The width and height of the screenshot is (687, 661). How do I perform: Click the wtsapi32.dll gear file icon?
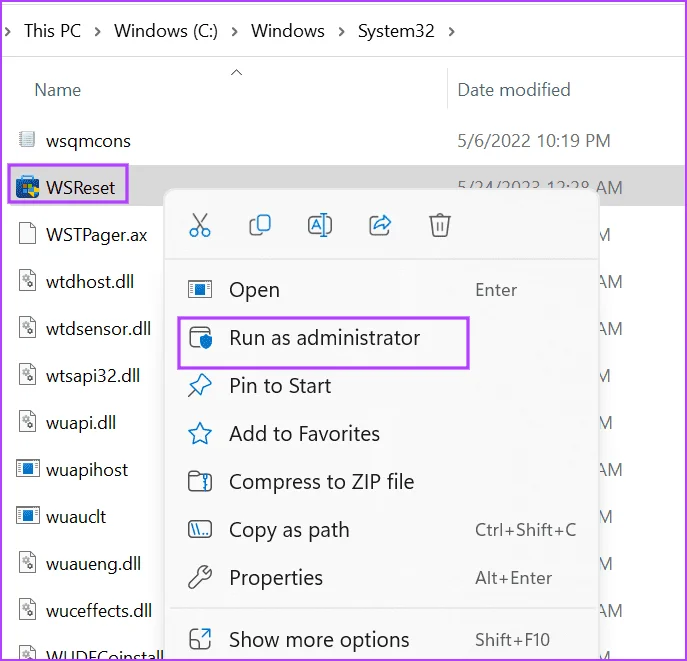[27, 375]
